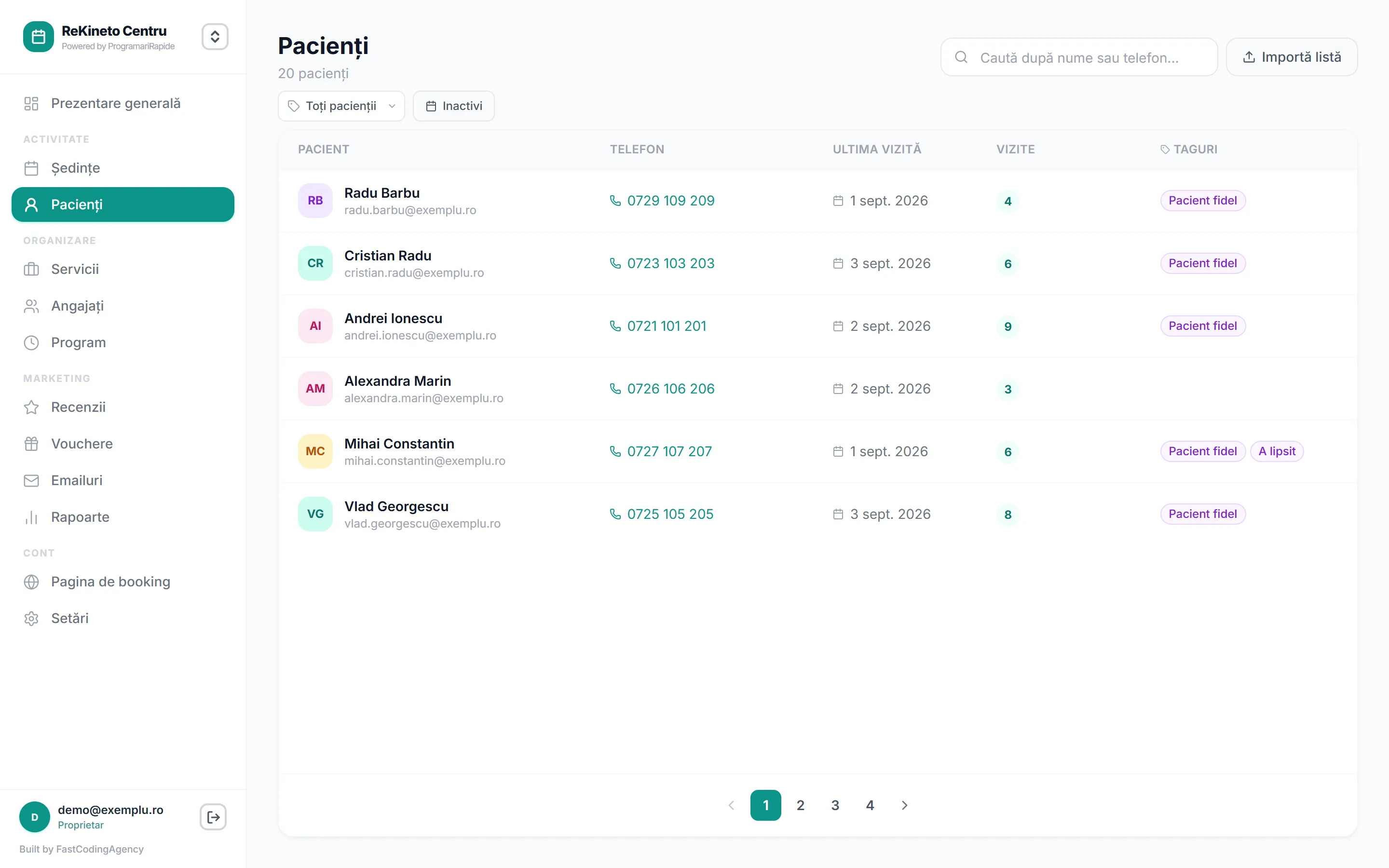Click the D user avatar

point(34,817)
